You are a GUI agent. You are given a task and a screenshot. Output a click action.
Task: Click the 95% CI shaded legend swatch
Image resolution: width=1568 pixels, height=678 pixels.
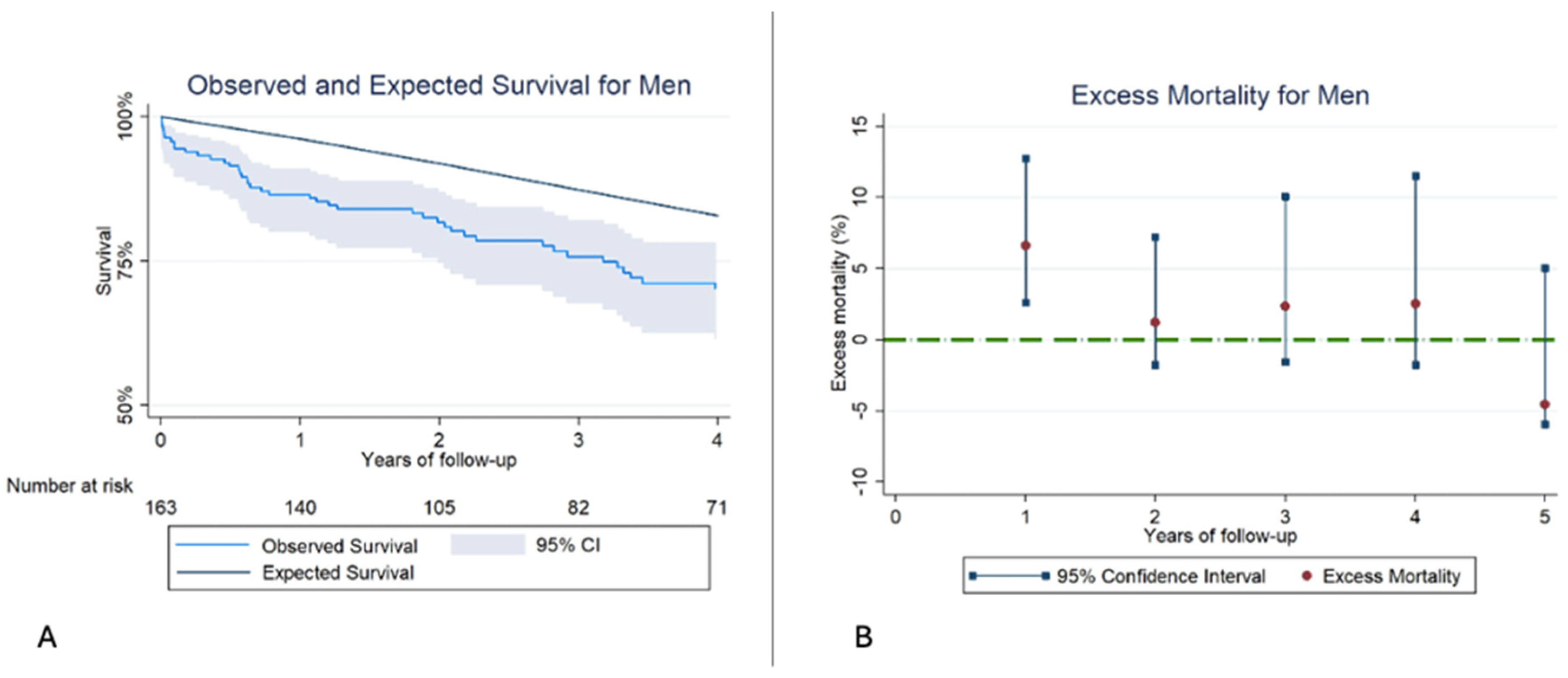487,545
